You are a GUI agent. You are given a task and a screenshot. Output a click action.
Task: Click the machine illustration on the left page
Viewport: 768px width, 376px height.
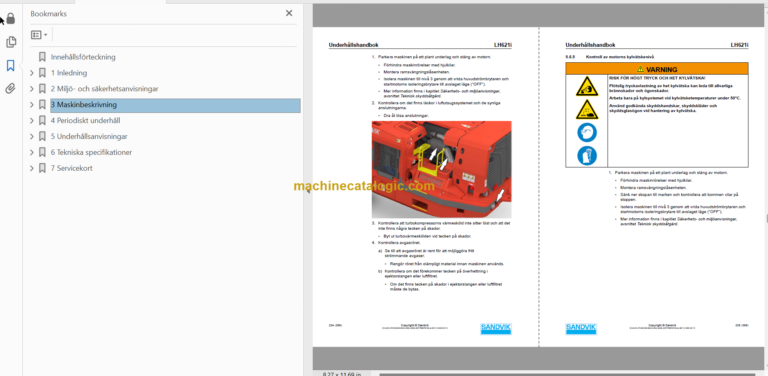point(441,169)
